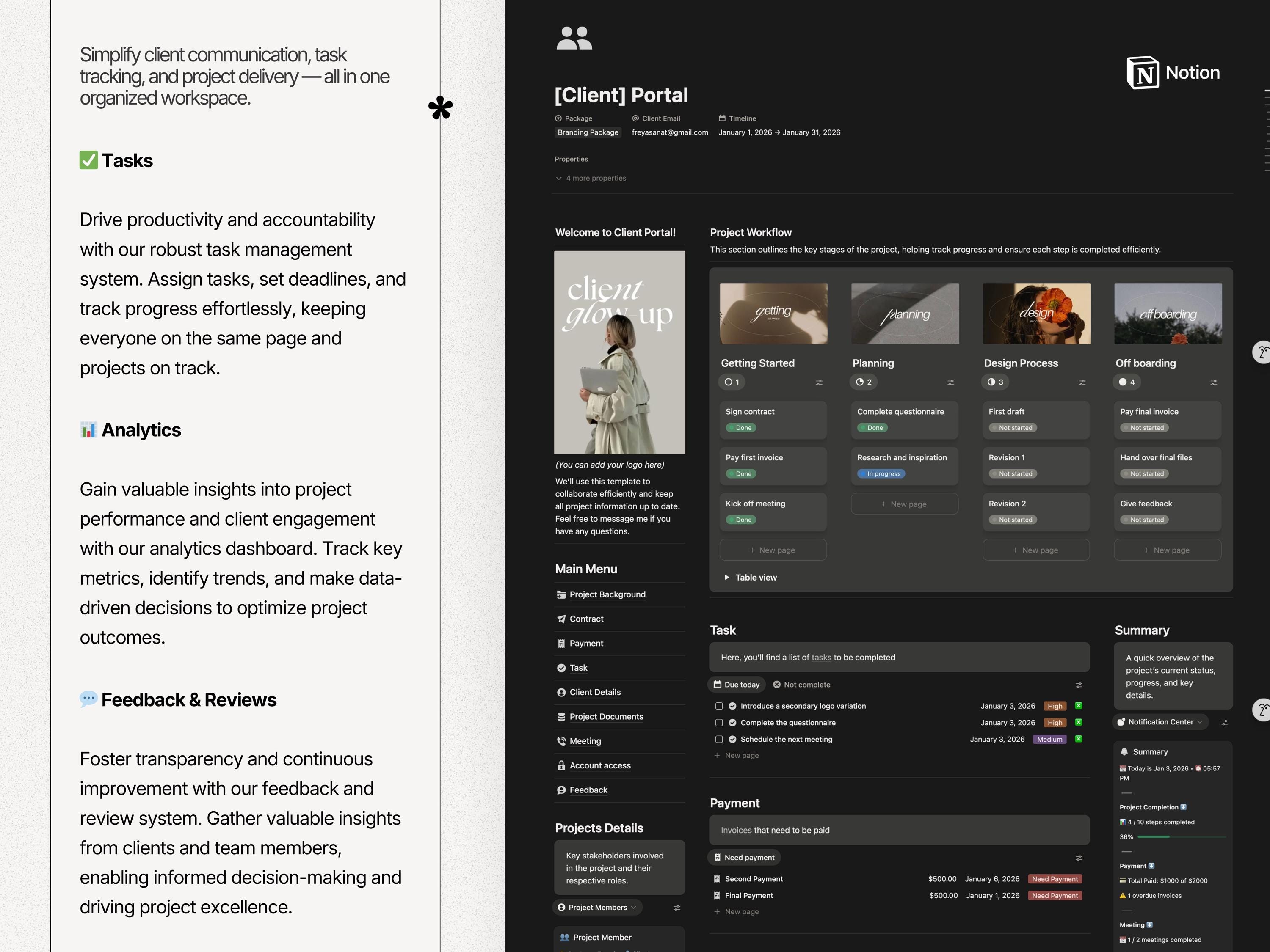
Task: Open the Project Members view dropdown
Action: (x=598, y=907)
